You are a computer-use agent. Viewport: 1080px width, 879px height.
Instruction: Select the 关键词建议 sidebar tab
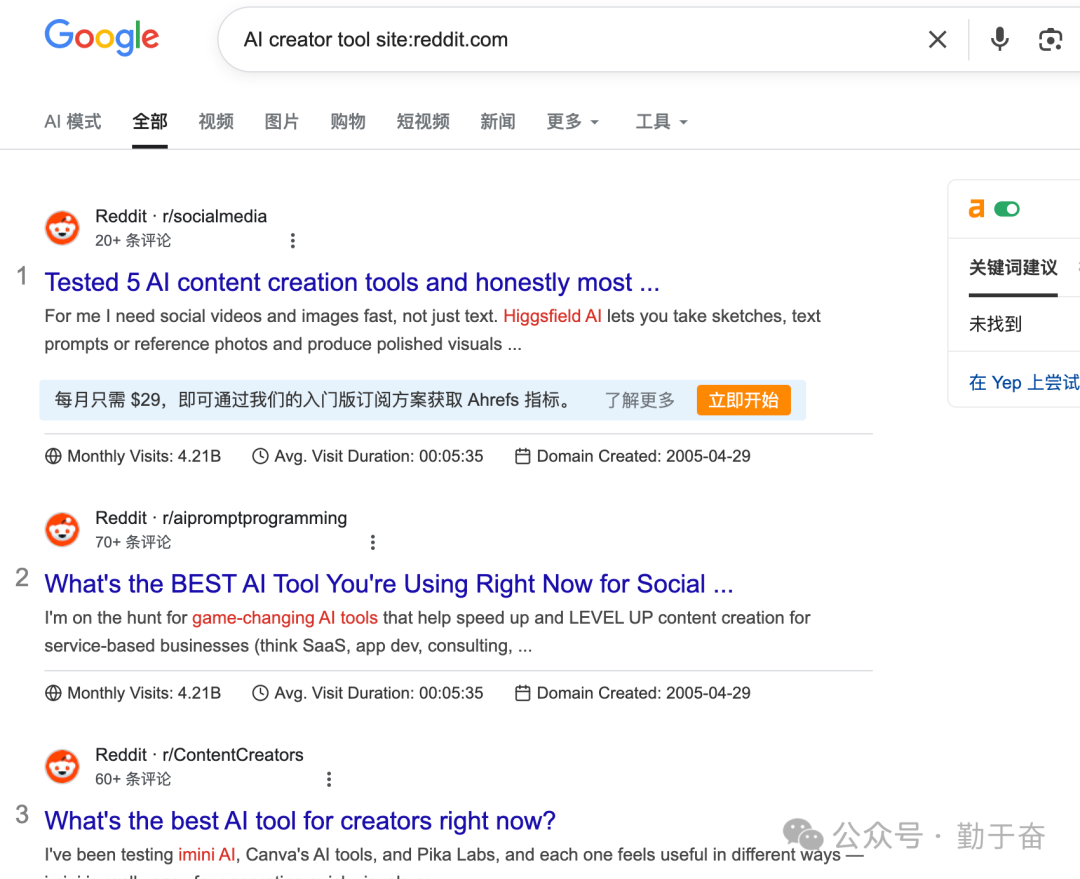click(x=1012, y=267)
